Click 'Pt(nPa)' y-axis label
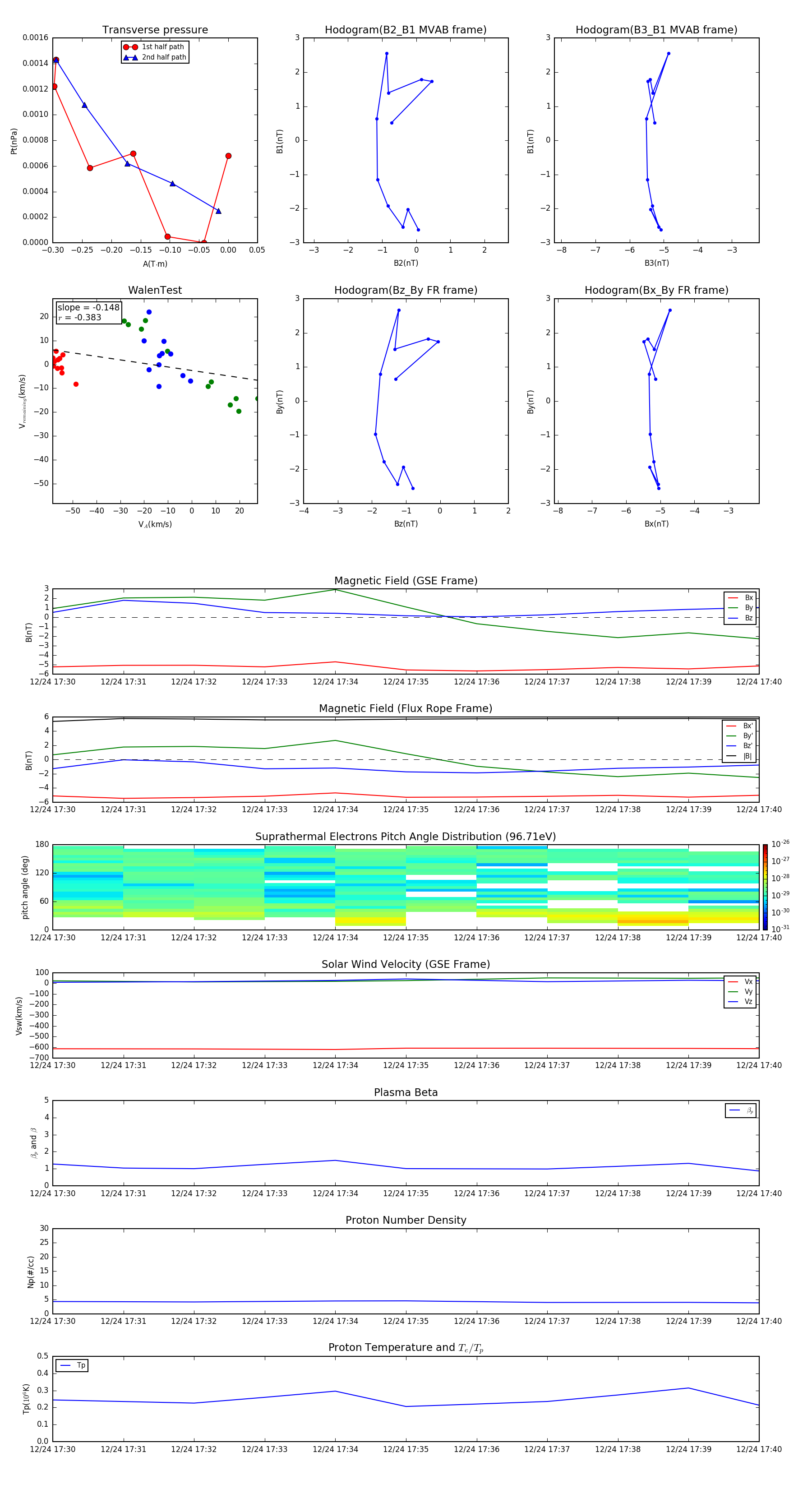The height and width of the screenshot is (1489, 812). (14, 141)
